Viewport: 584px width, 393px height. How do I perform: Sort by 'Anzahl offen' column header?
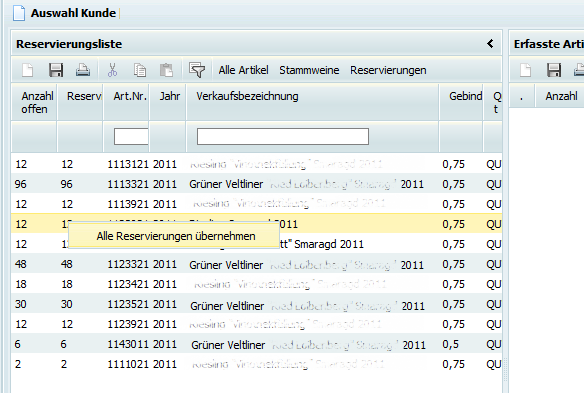[34, 102]
